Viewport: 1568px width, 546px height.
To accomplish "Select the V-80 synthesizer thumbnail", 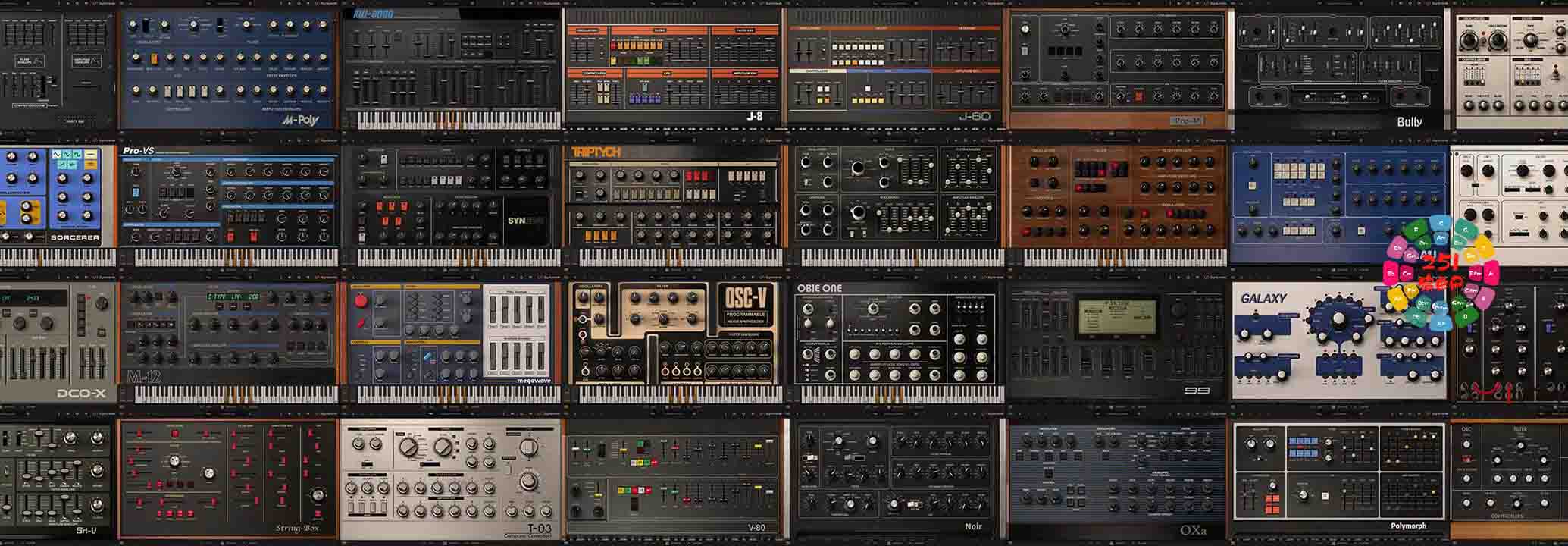I will [x=674, y=479].
